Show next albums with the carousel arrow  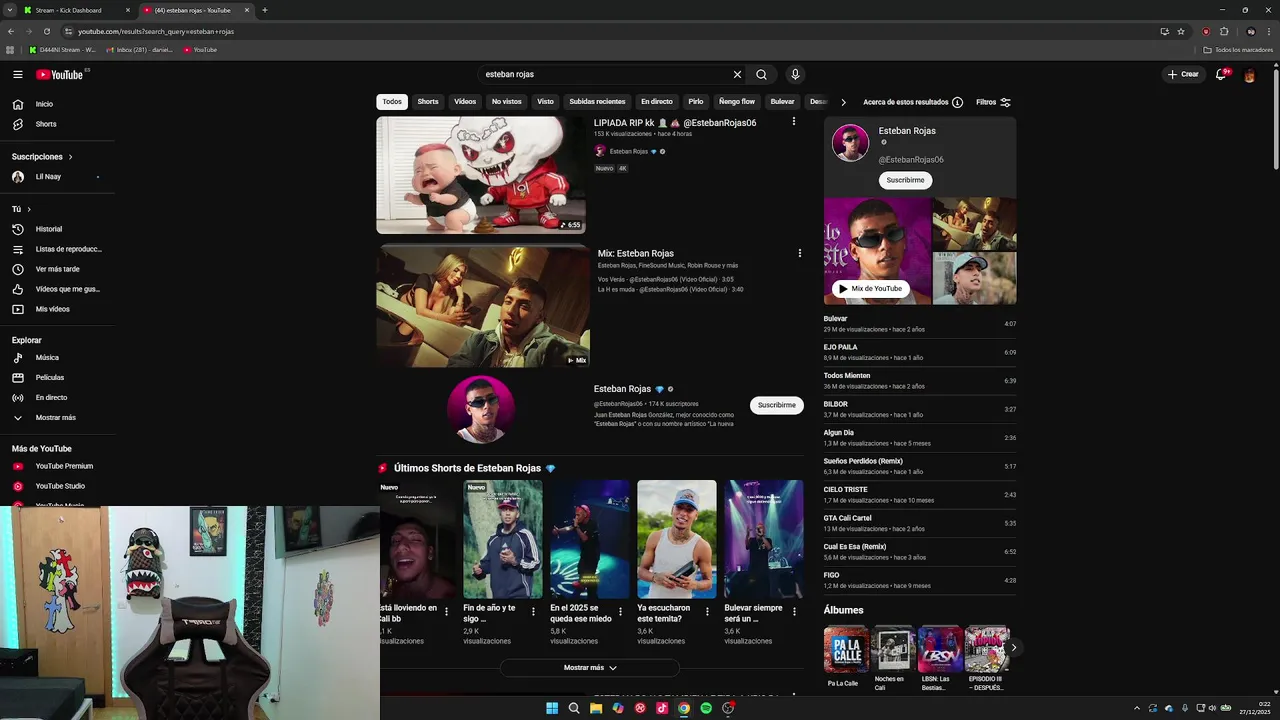(1013, 648)
